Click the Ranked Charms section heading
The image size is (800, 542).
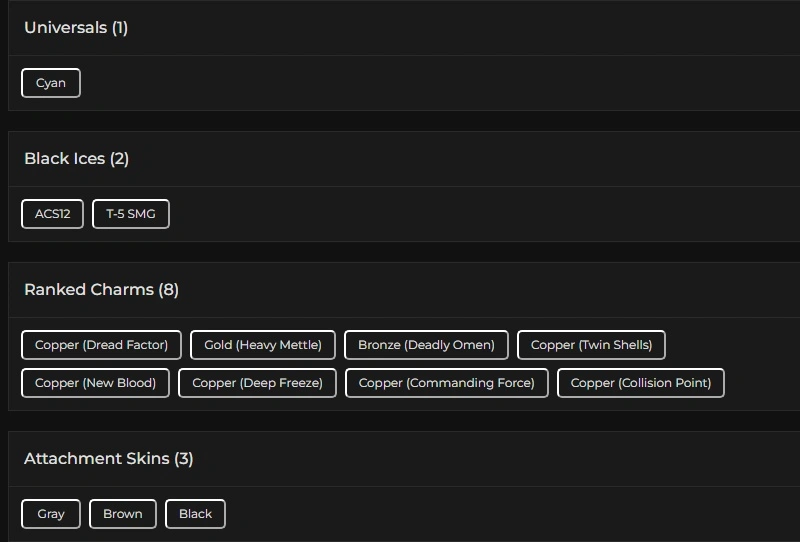click(x=88, y=290)
